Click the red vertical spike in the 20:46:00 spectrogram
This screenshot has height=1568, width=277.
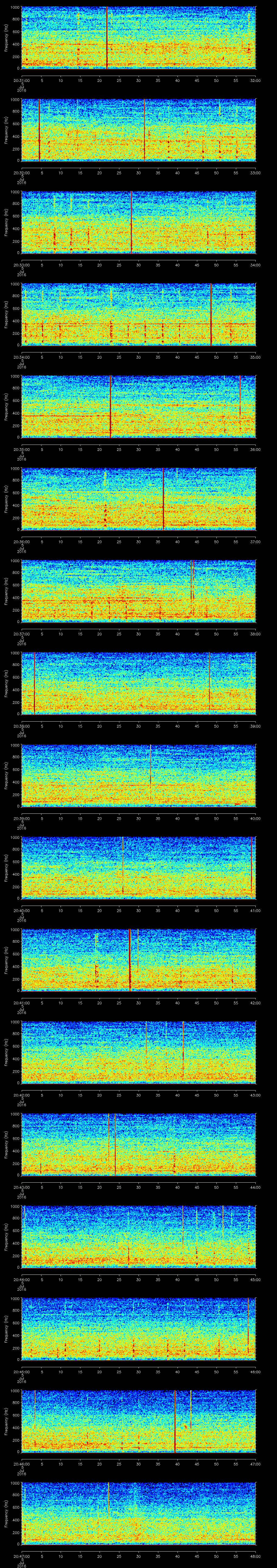point(175,1421)
